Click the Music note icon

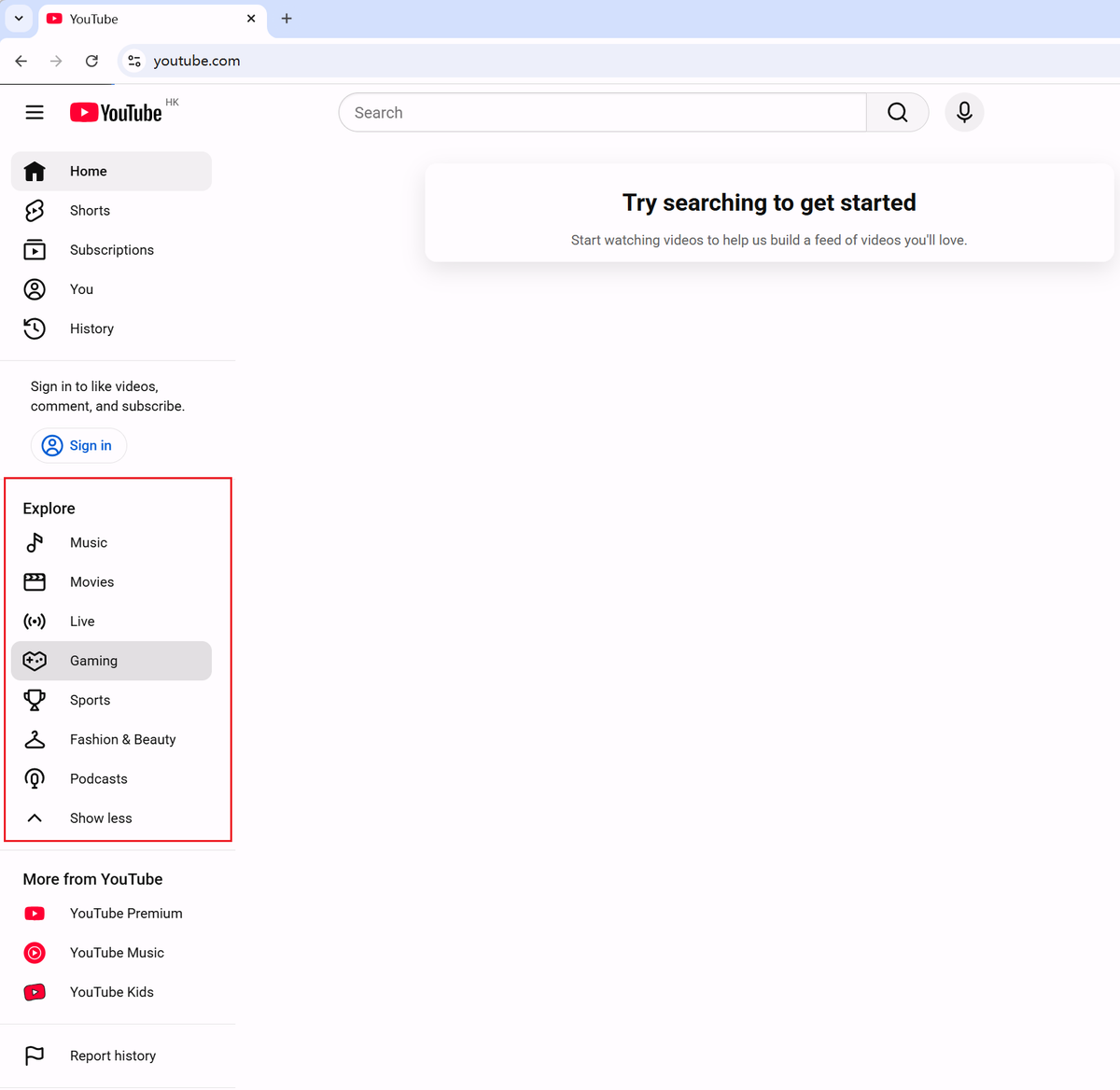(35, 542)
